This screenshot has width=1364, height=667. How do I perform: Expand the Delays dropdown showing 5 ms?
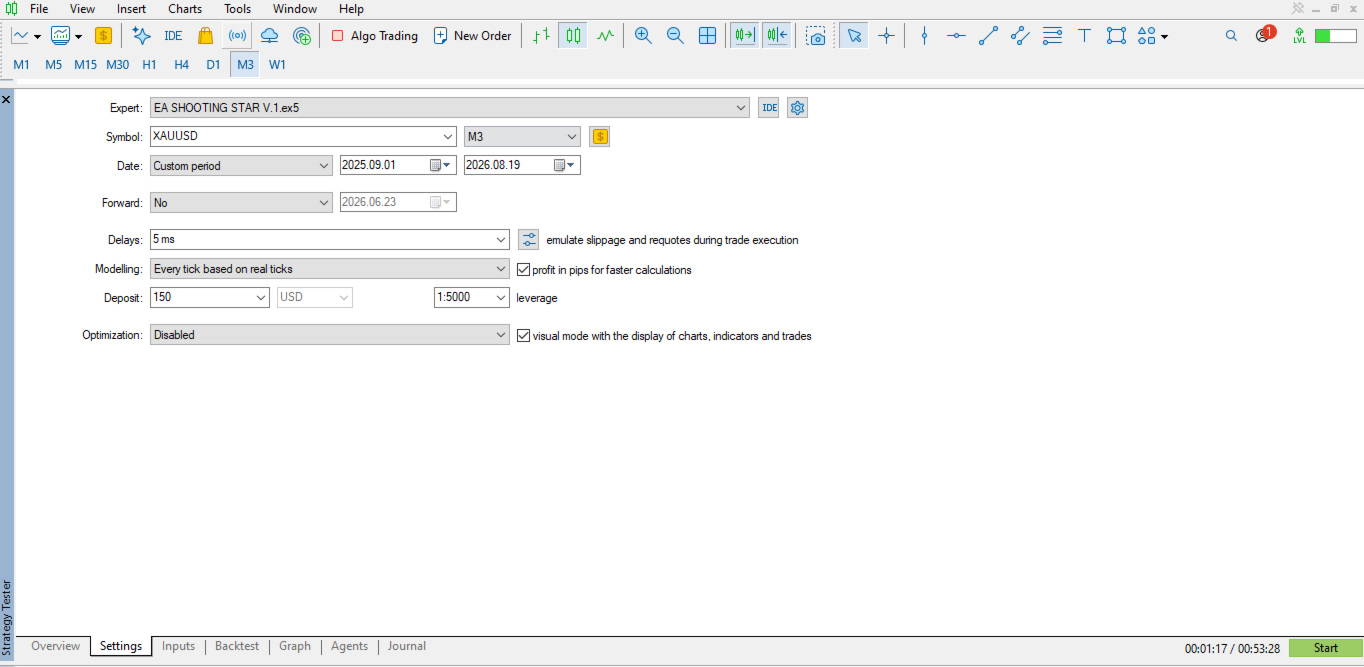(502, 240)
